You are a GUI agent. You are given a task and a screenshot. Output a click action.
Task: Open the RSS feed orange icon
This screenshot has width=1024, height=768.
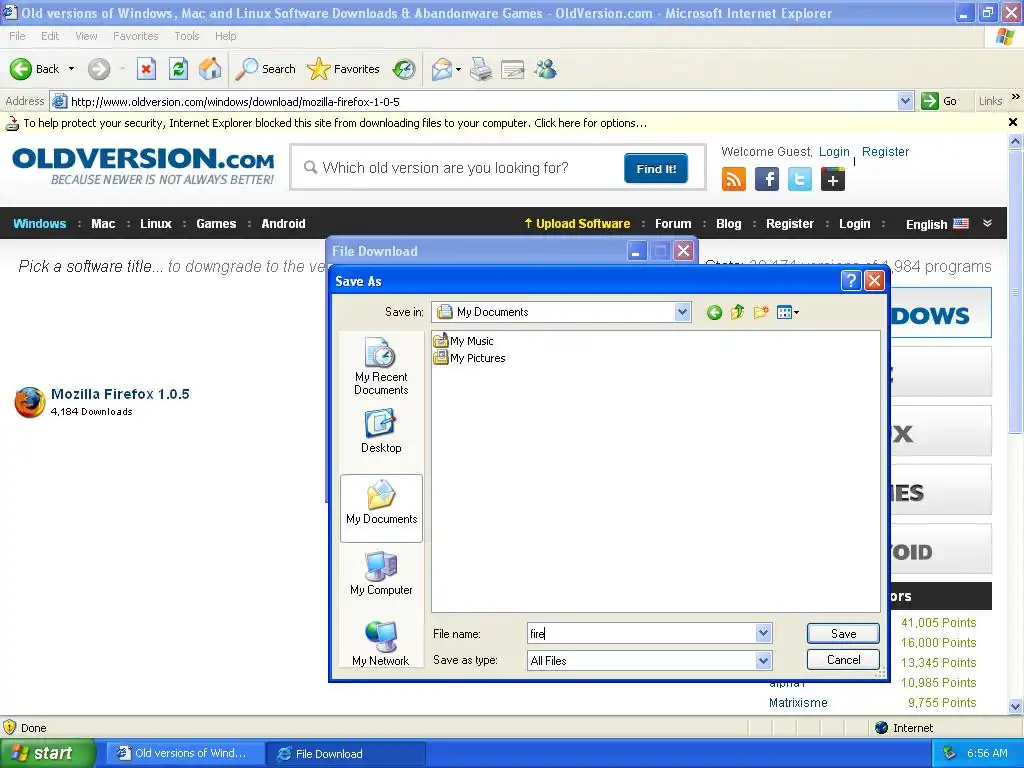tap(734, 179)
